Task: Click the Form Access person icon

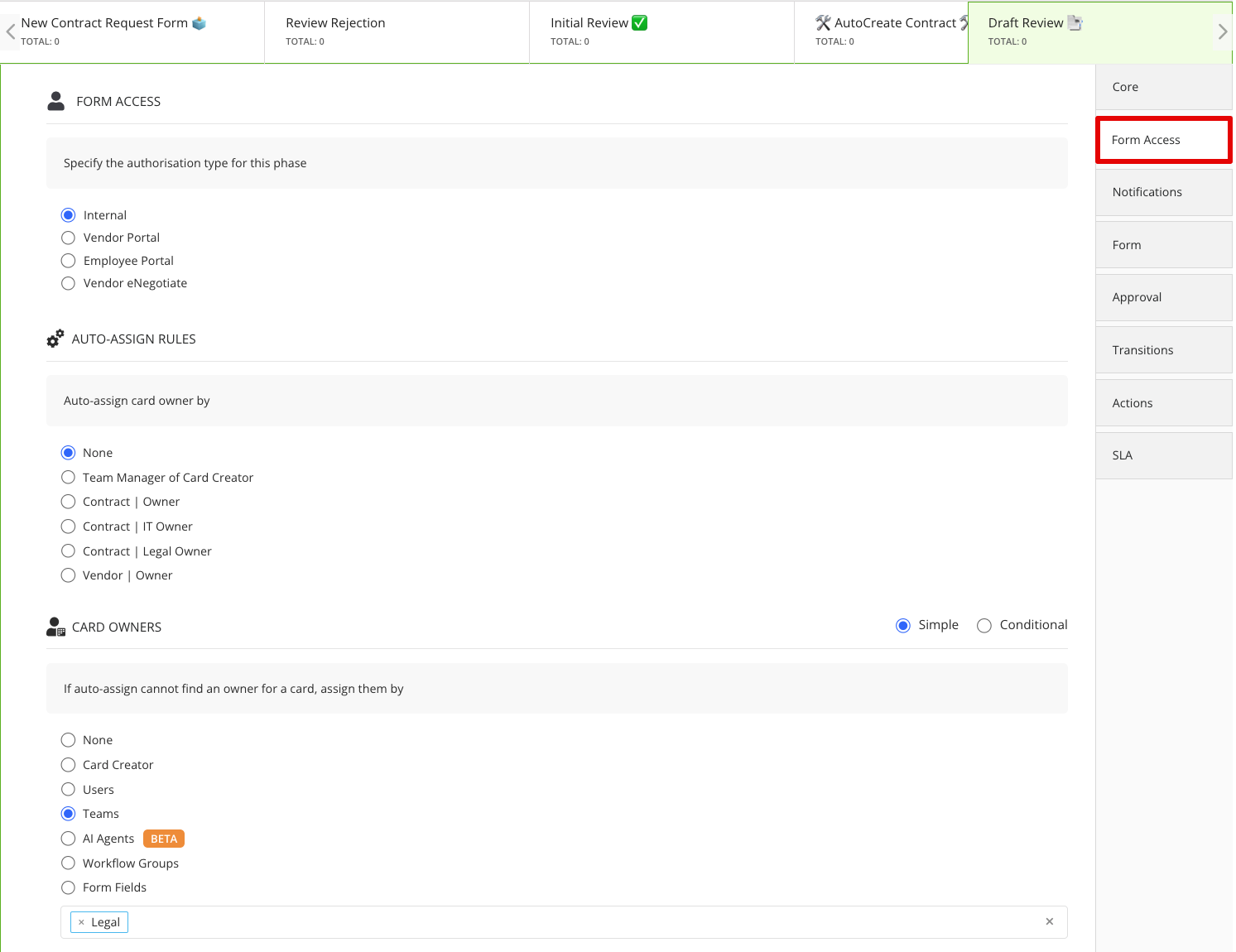Action: (56, 101)
